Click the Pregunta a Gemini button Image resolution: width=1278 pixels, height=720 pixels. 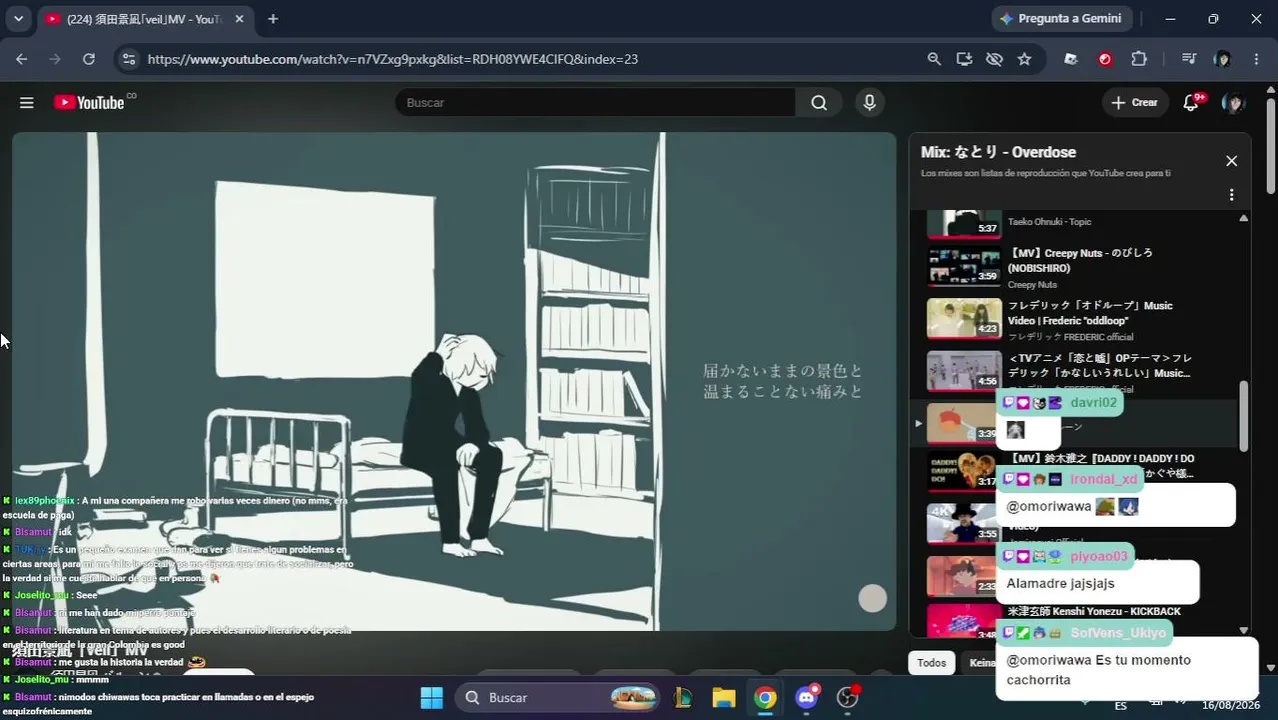pos(1060,18)
